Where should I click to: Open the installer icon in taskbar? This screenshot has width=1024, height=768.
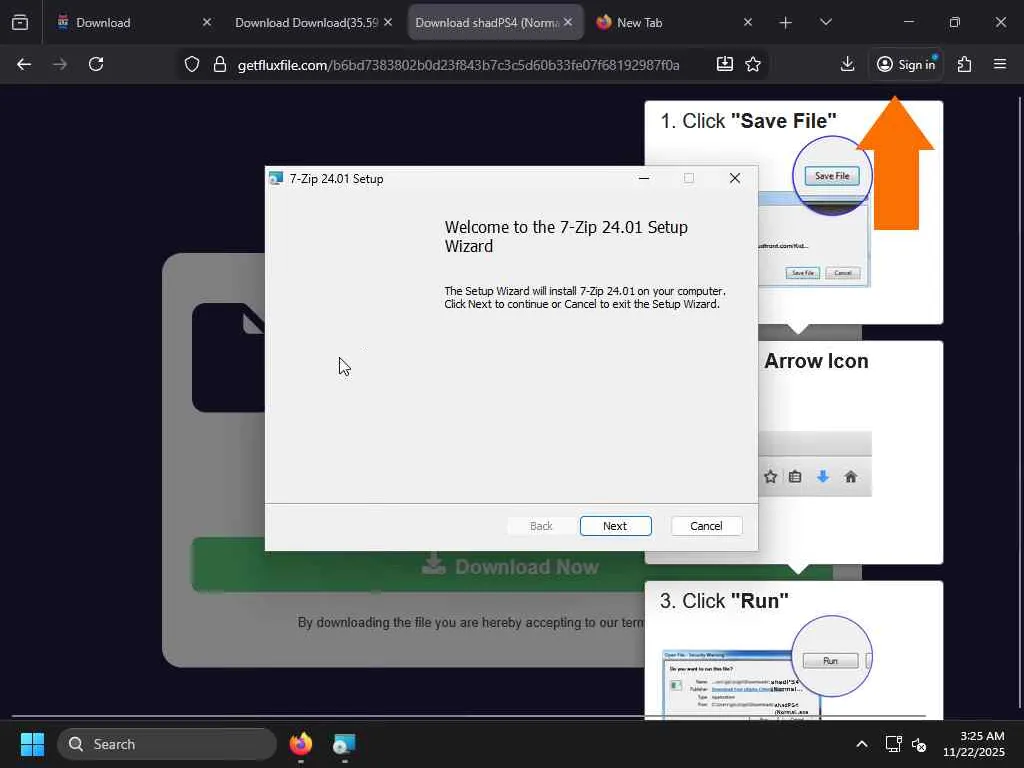[x=344, y=744]
